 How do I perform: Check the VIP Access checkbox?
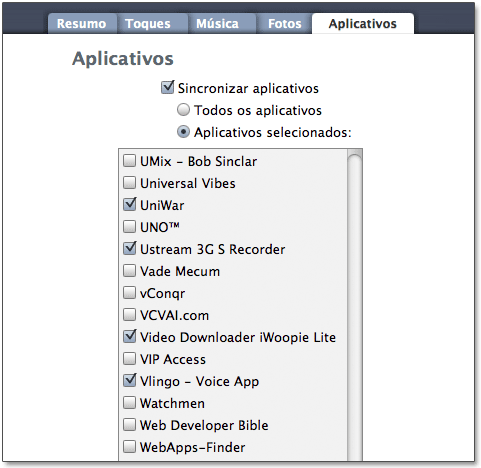(129, 359)
